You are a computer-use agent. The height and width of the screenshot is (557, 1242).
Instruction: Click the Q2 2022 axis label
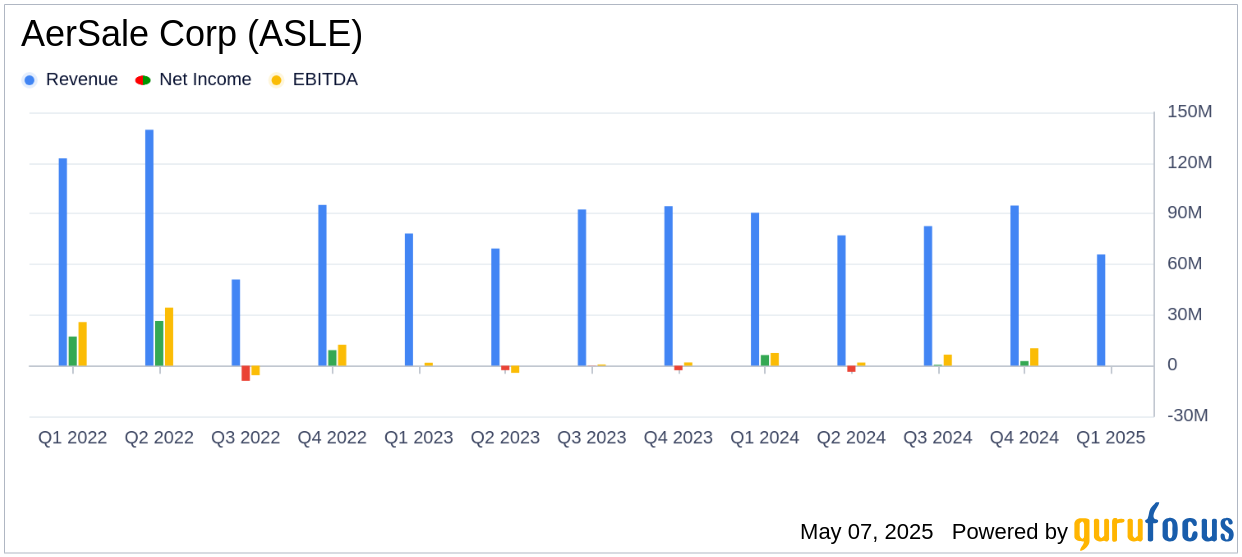pyautogui.click(x=159, y=438)
